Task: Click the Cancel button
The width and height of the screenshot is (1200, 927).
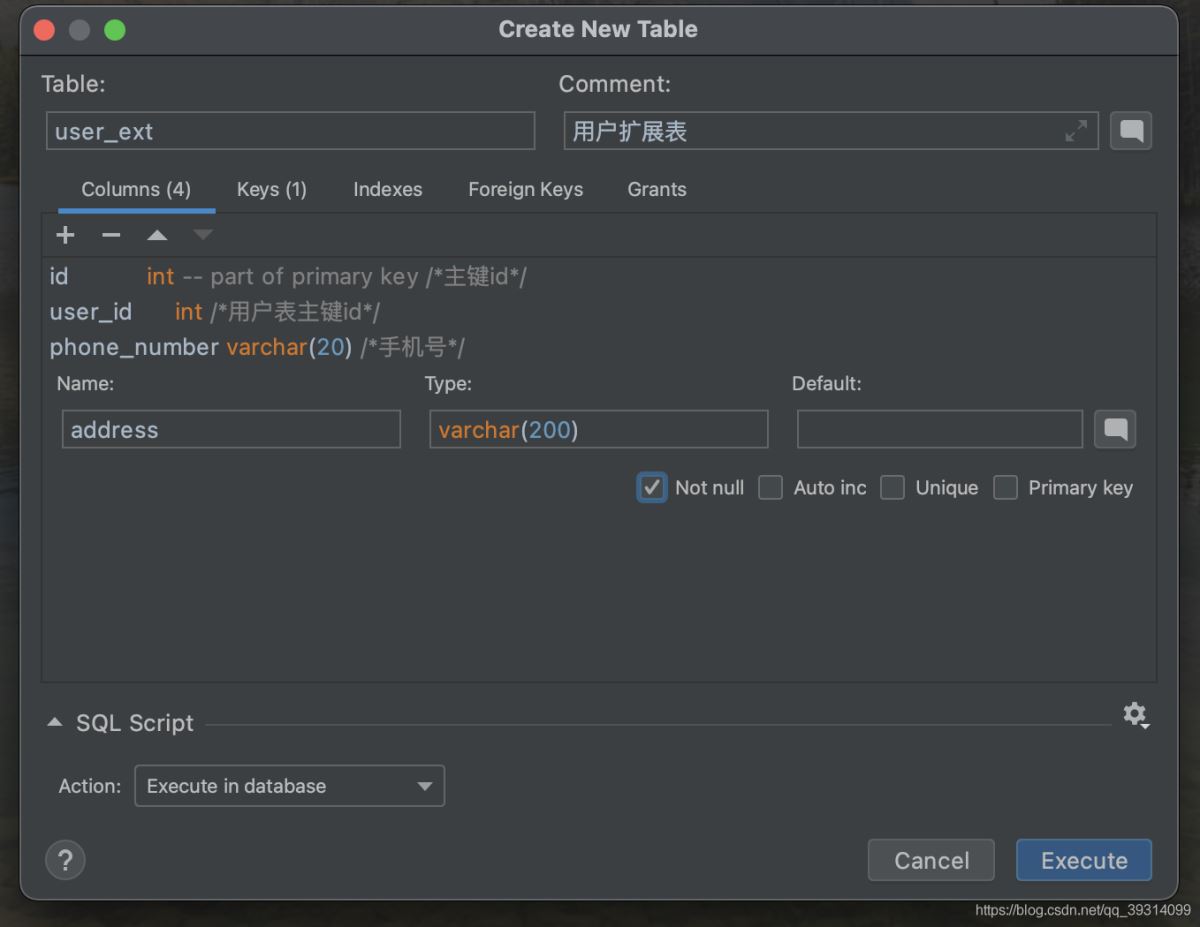Action: (x=931, y=860)
